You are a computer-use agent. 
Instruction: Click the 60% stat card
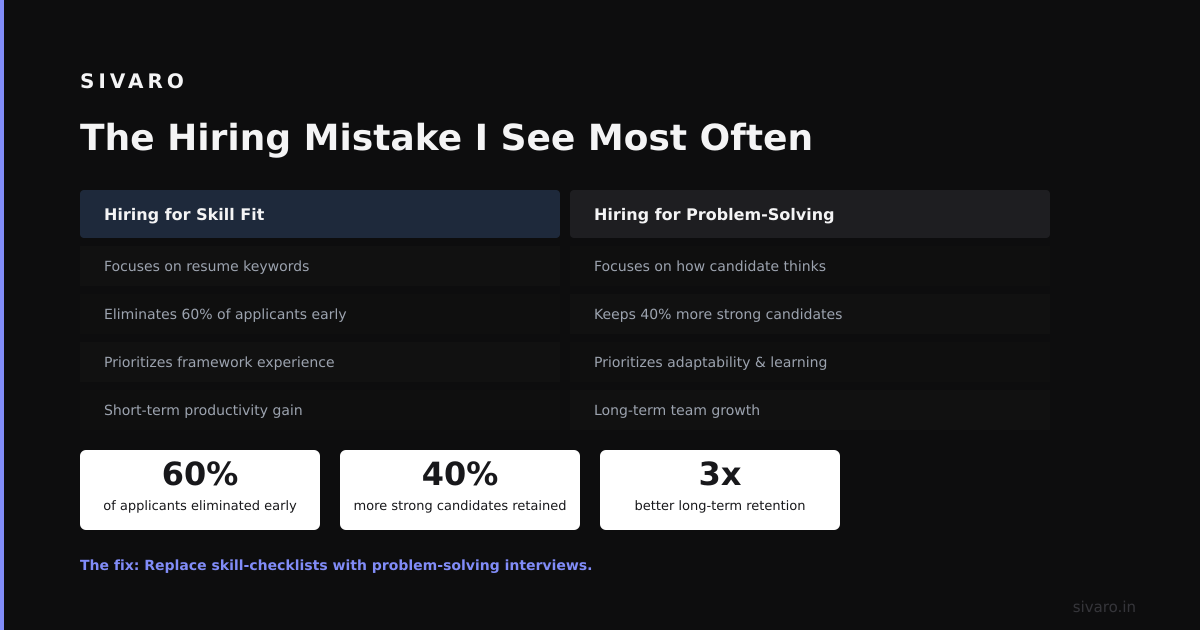(x=200, y=490)
